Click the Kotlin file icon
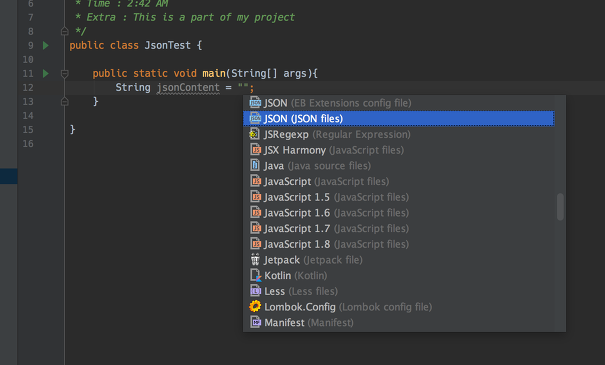605x365 pixels. [x=255, y=275]
